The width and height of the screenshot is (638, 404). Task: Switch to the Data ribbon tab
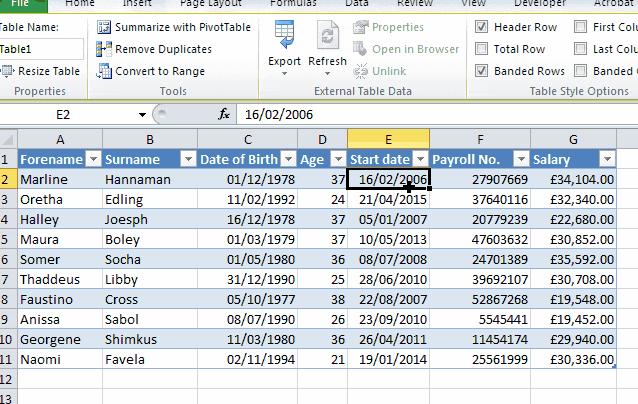pyautogui.click(x=357, y=4)
